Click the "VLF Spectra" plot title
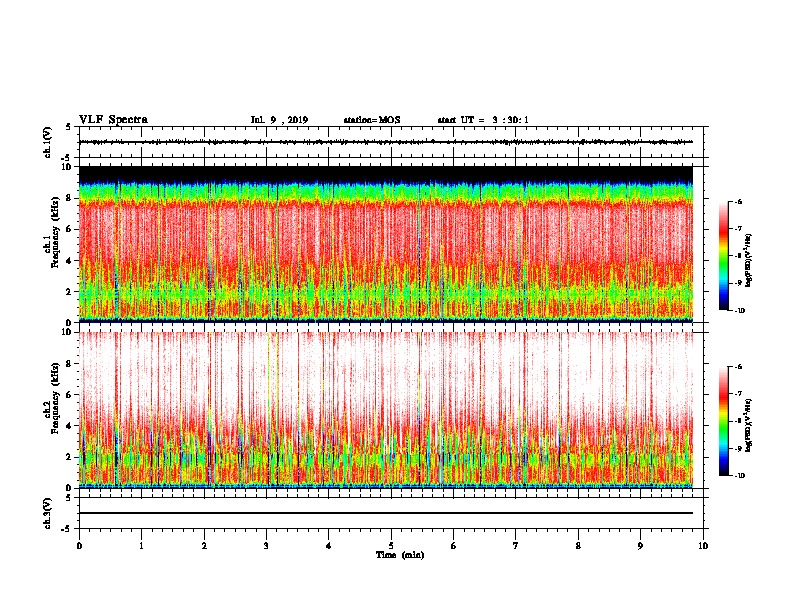Viewport: 792px width, 612px height. (113, 120)
